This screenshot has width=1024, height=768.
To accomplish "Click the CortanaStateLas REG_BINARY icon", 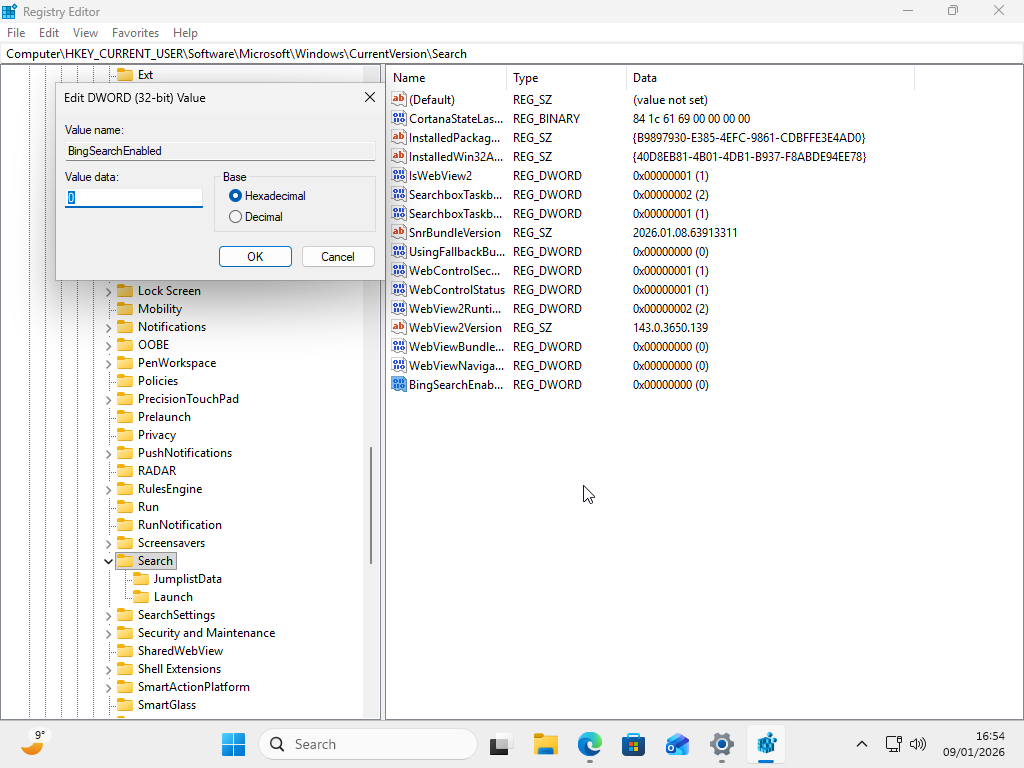I will tap(398, 118).
